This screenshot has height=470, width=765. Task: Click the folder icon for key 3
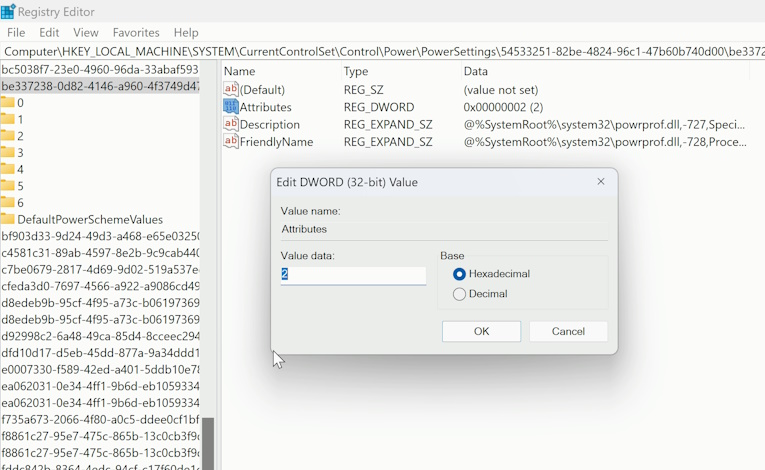pyautogui.click(x=7, y=152)
